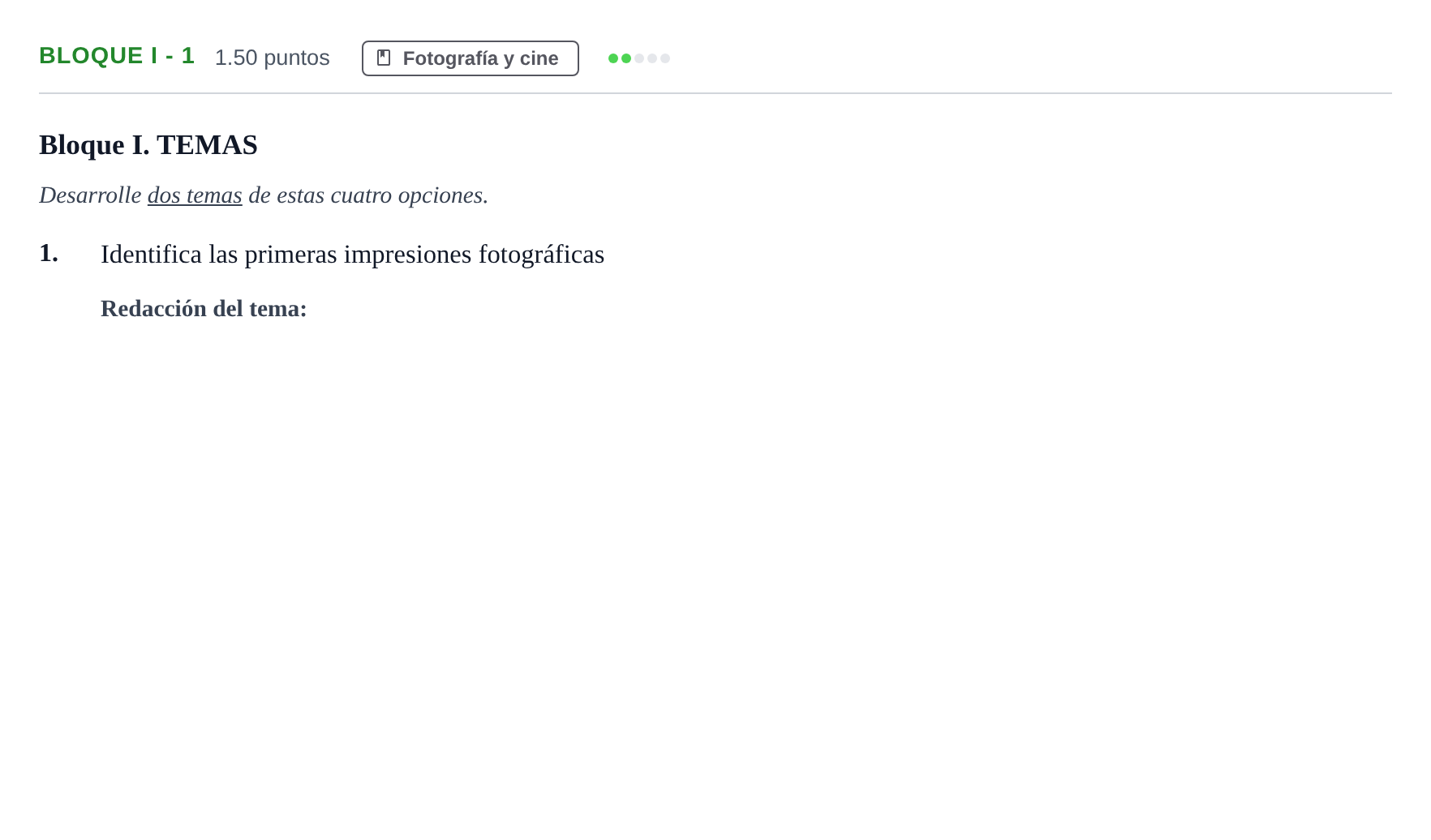Click the book icon in the Fotografía y cine tag
This screenshot has height=840, width=1431.
(x=384, y=58)
